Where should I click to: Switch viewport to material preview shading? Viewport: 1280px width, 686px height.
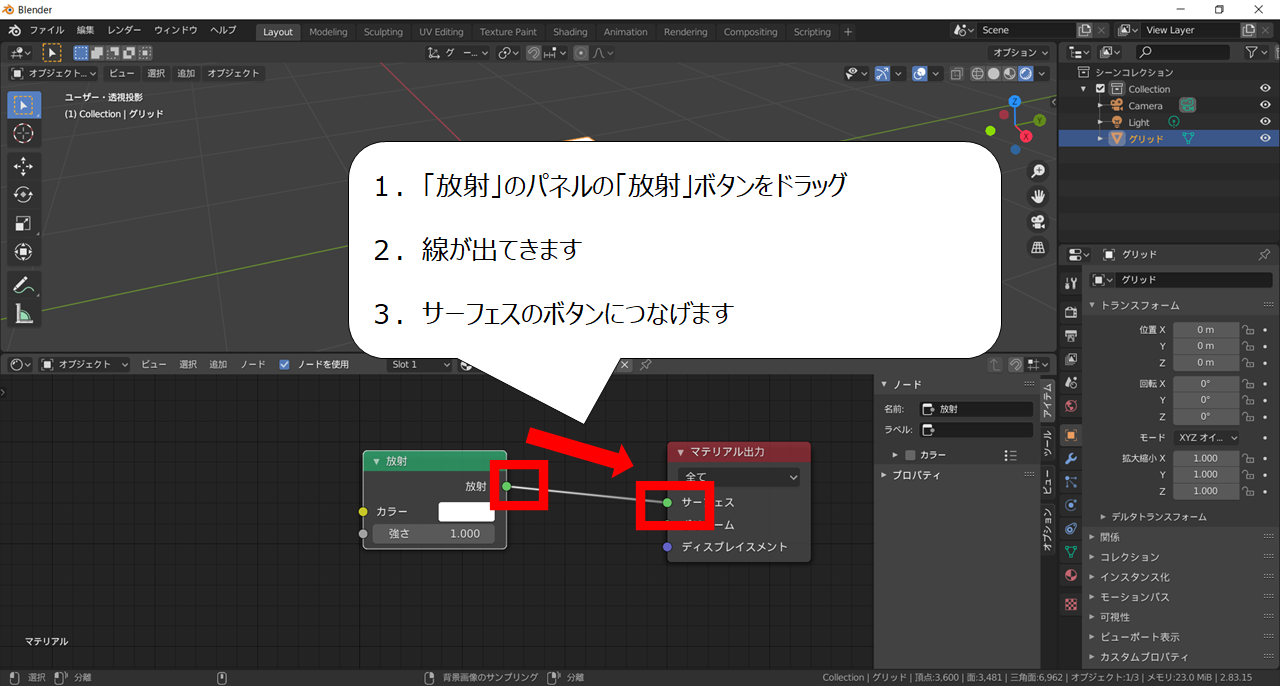point(1010,73)
